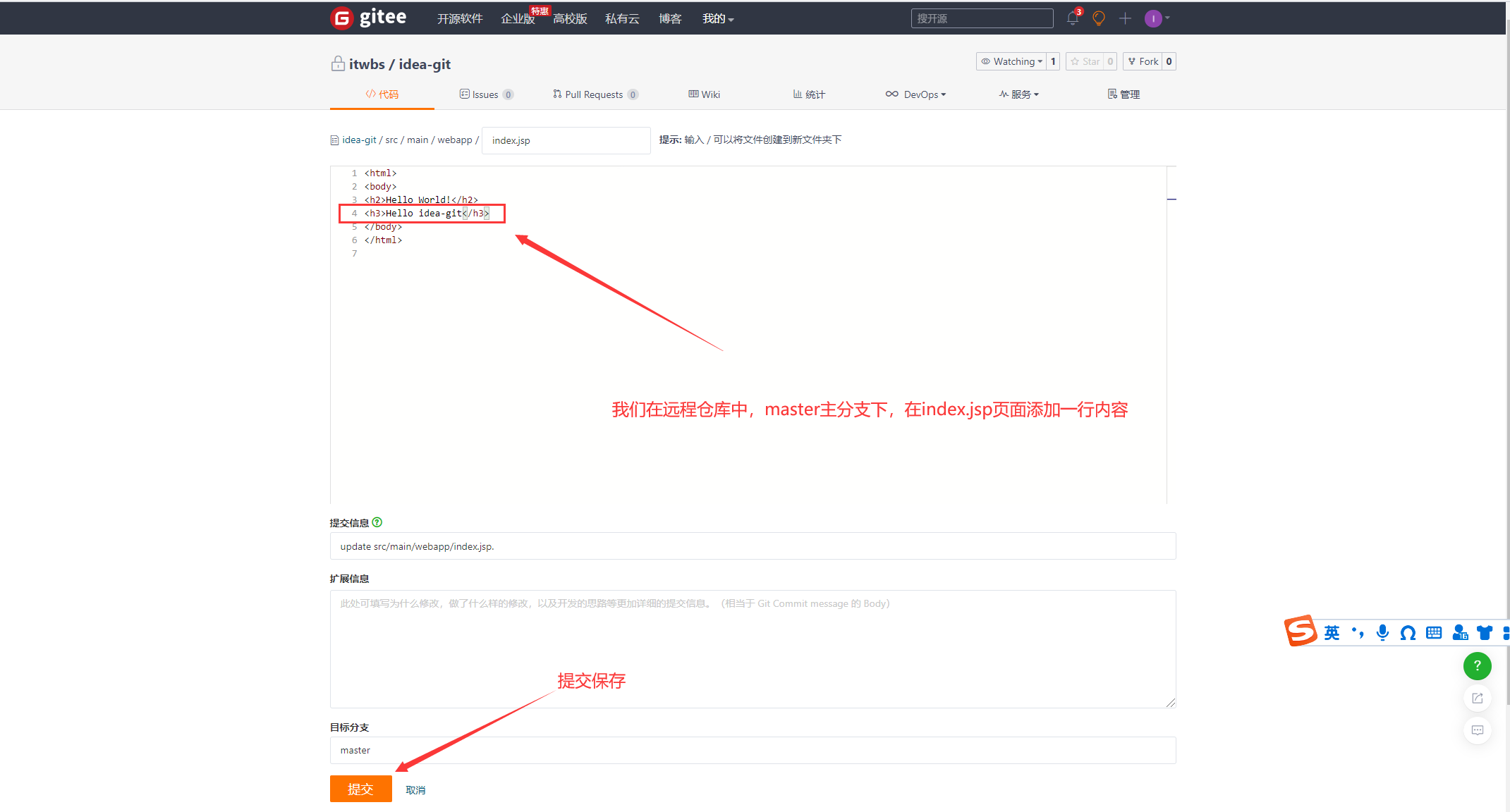Click the 扩展信息 description textarea
This screenshot has width=1510, height=812.
point(753,649)
